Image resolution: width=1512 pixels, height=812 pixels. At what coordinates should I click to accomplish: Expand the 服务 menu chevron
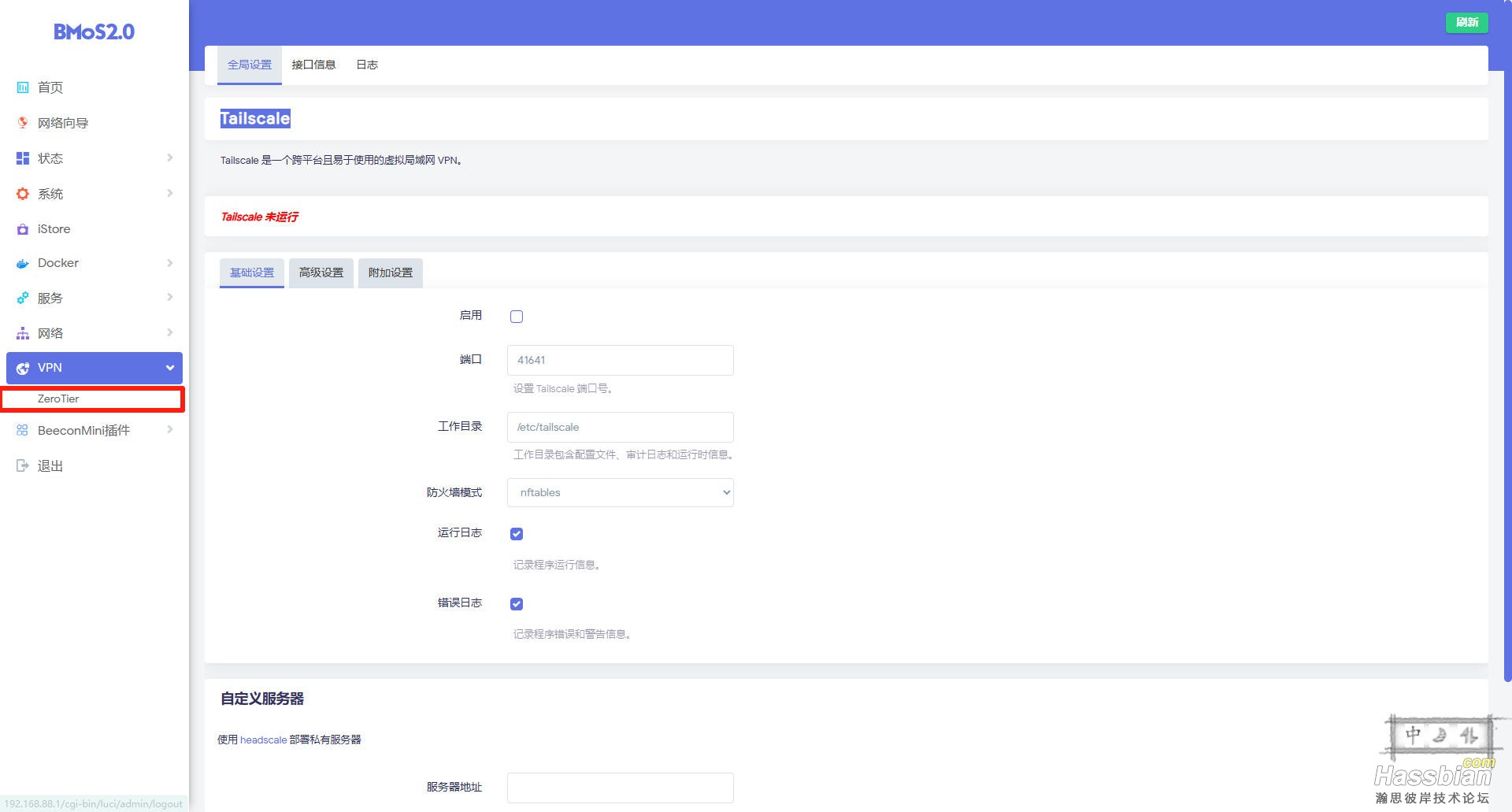tap(169, 297)
